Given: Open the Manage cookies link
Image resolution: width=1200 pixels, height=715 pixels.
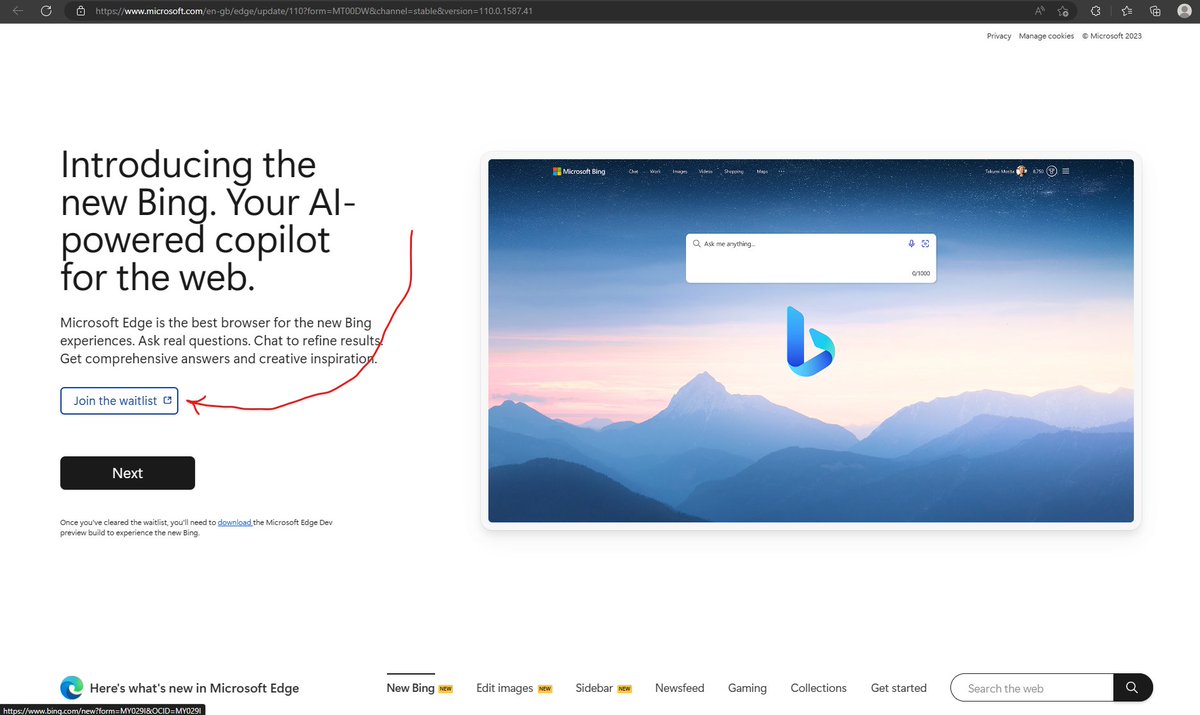Looking at the screenshot, I should (1046, 36).
